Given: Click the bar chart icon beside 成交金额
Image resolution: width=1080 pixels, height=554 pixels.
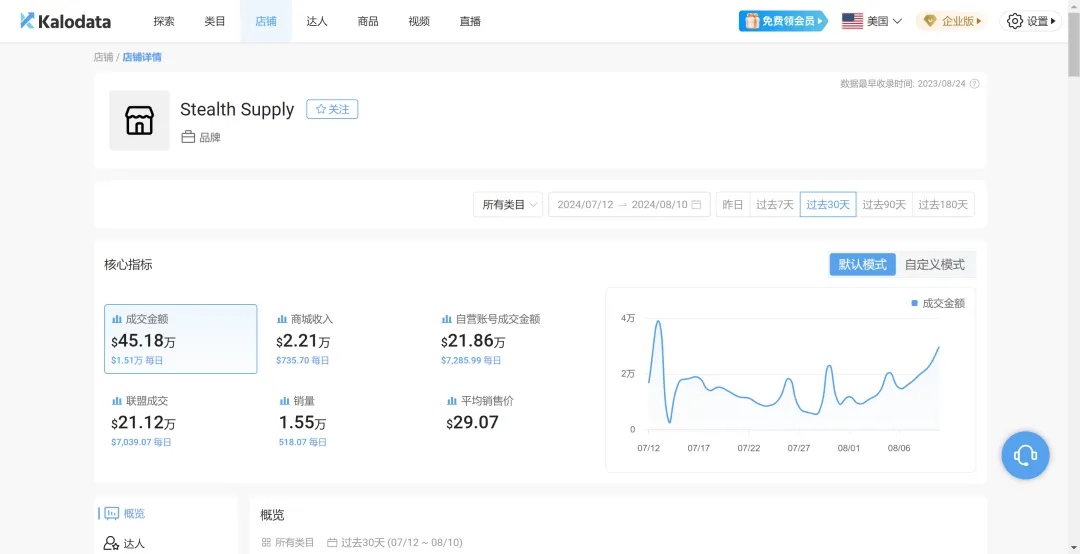Looking at the screenshot, I should point(116,320).
